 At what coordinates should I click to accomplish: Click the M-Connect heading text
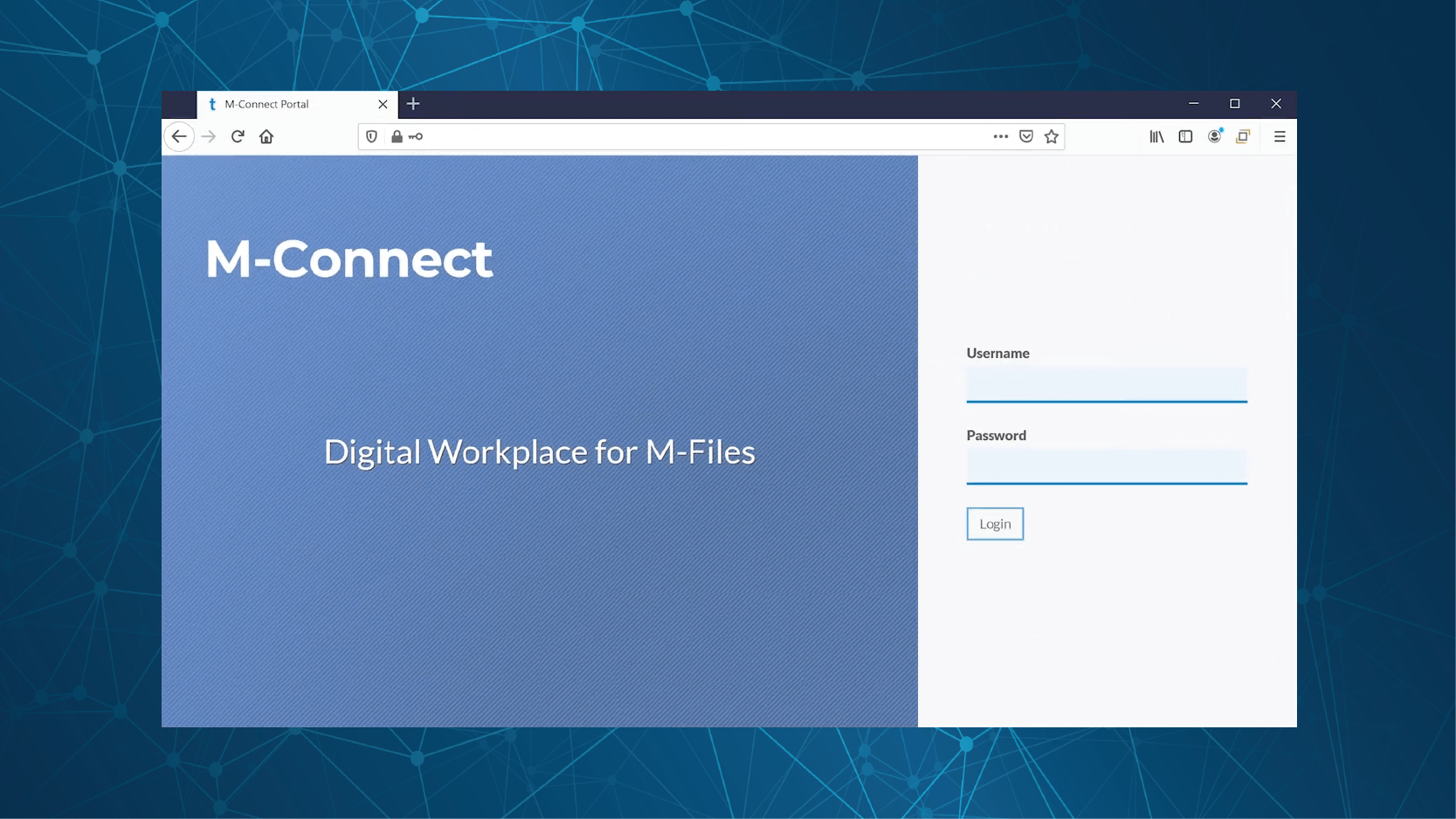348,258
